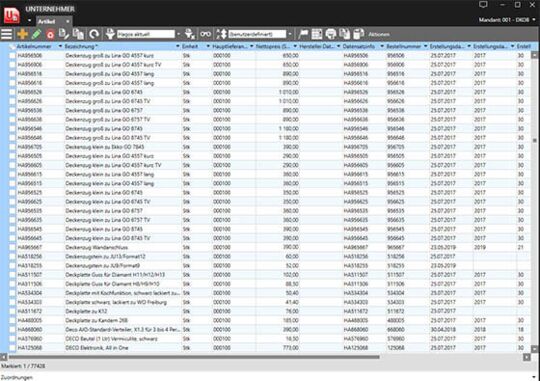
Task: Tick checkbox for article HA956506
Action: 12,55
